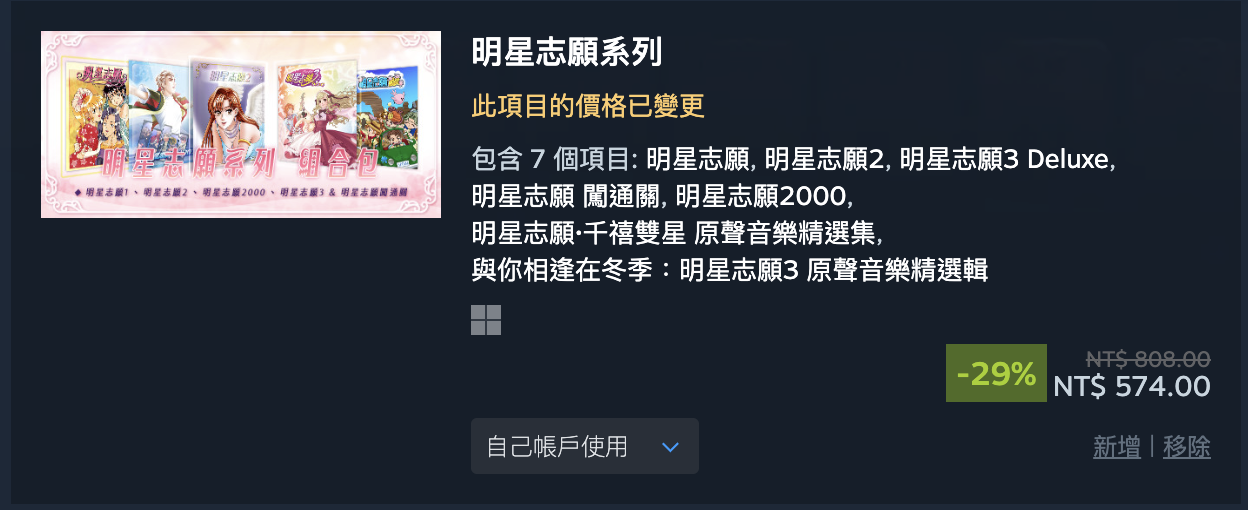The width and height of the screenshot is (1248, 510).
Task: Click the 新增 link
Action: [x=1117, y=447]
